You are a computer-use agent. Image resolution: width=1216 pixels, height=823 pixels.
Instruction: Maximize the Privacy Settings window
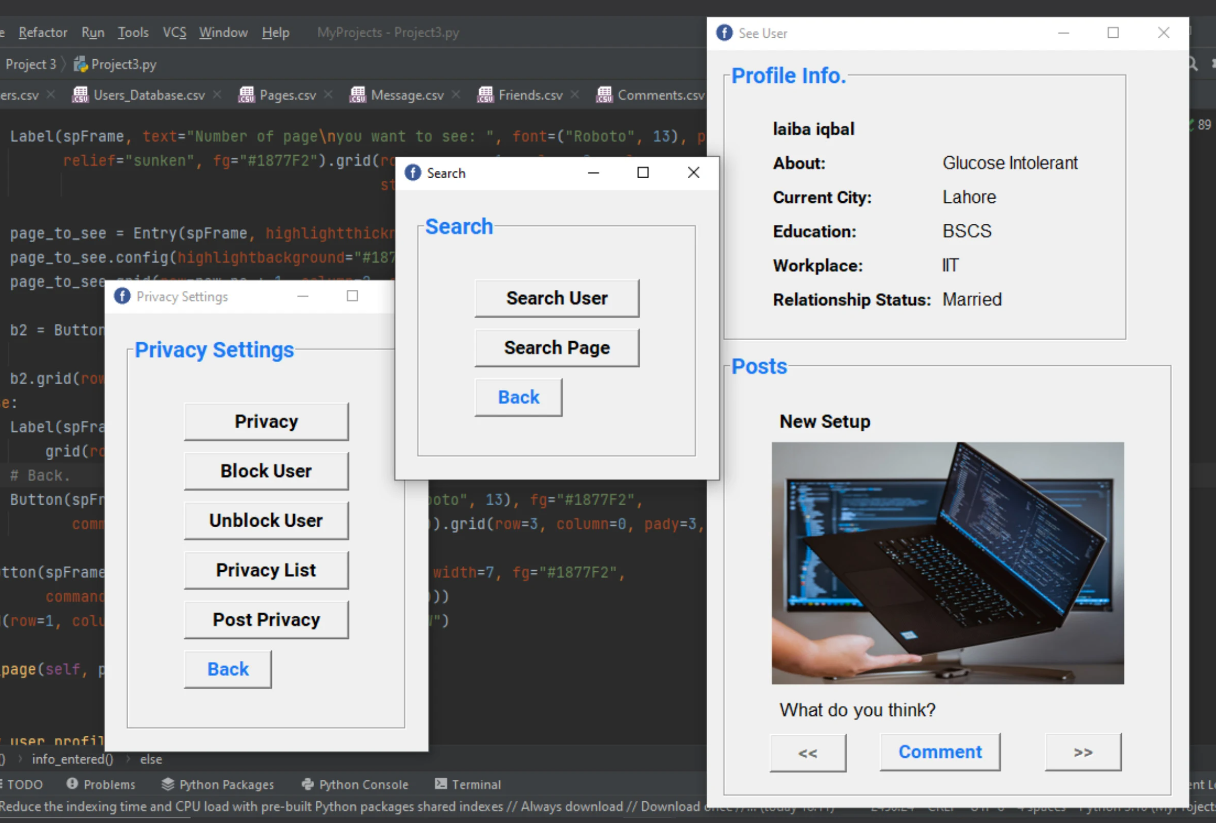pos(352,296)
